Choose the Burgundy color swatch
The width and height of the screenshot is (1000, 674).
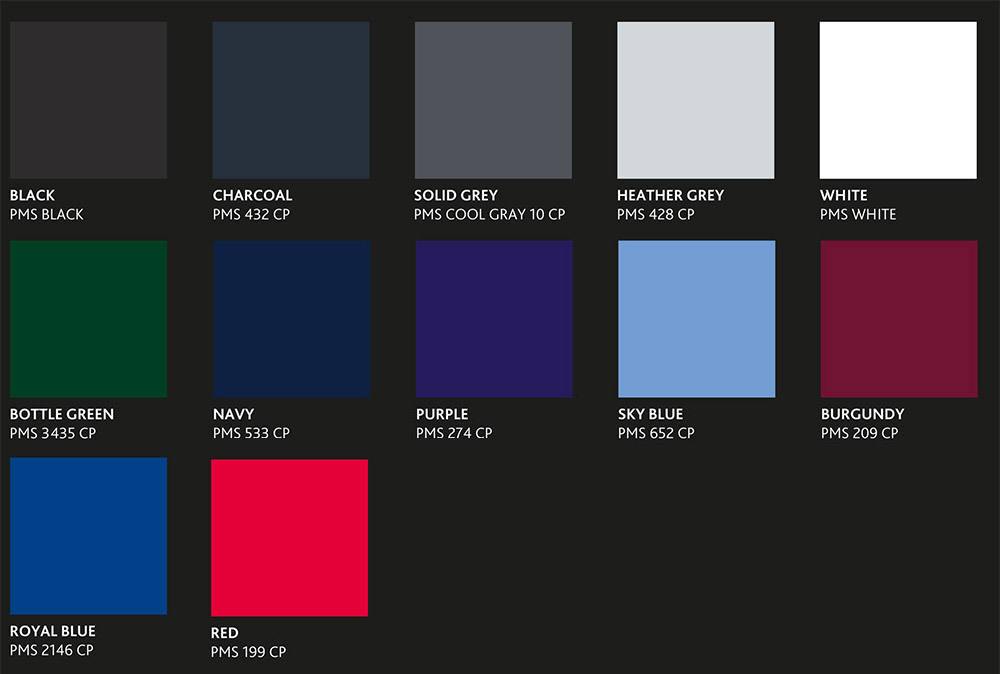899,319
